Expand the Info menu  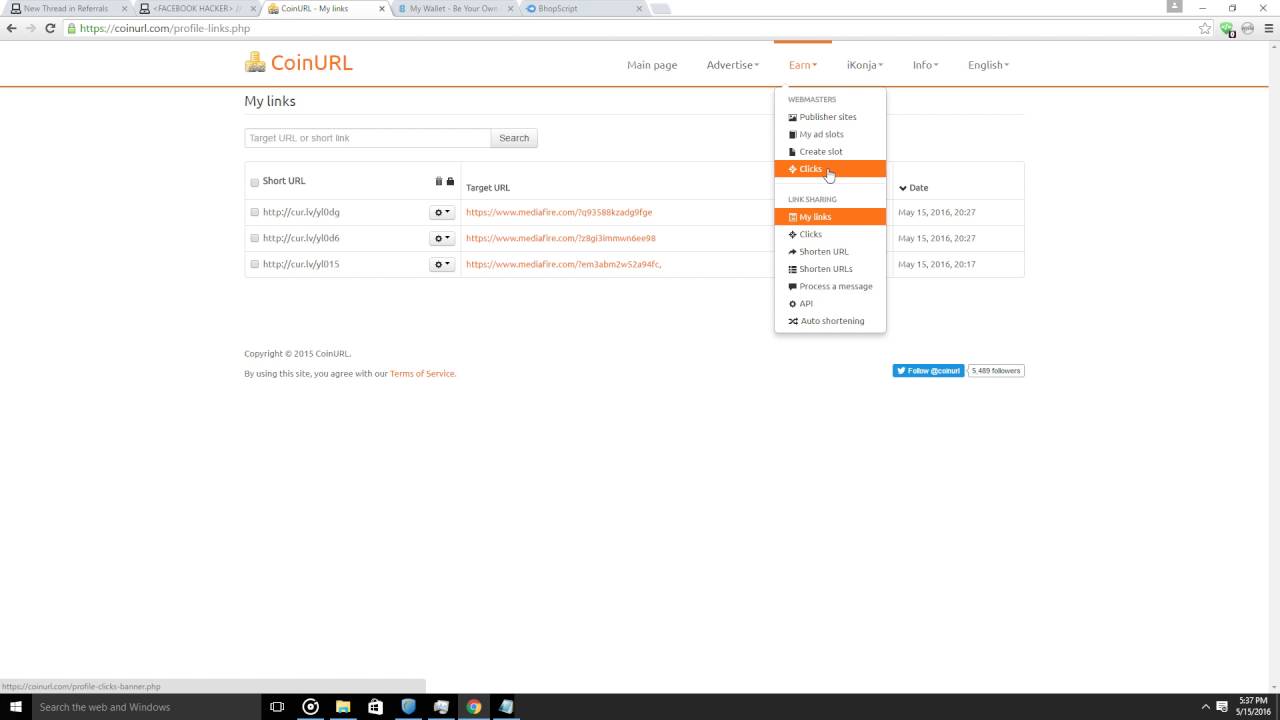pos(925,65)
